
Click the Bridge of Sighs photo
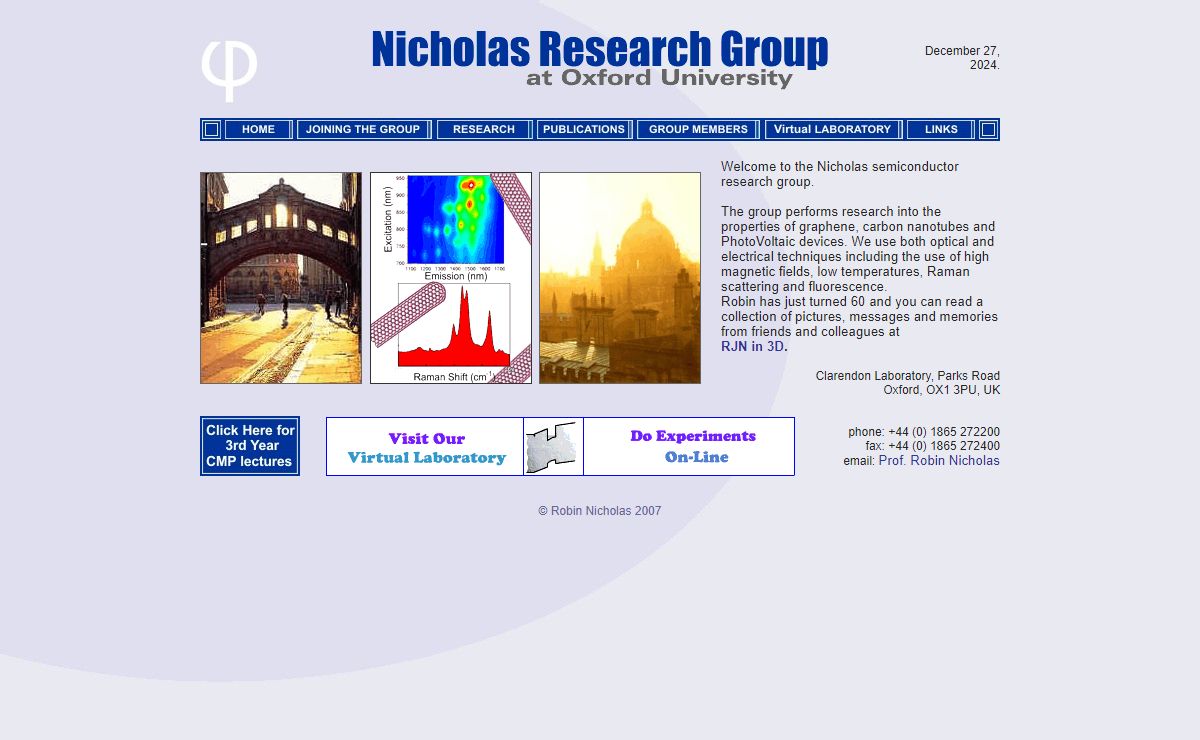pyautogui.click(x=281, y=278)
